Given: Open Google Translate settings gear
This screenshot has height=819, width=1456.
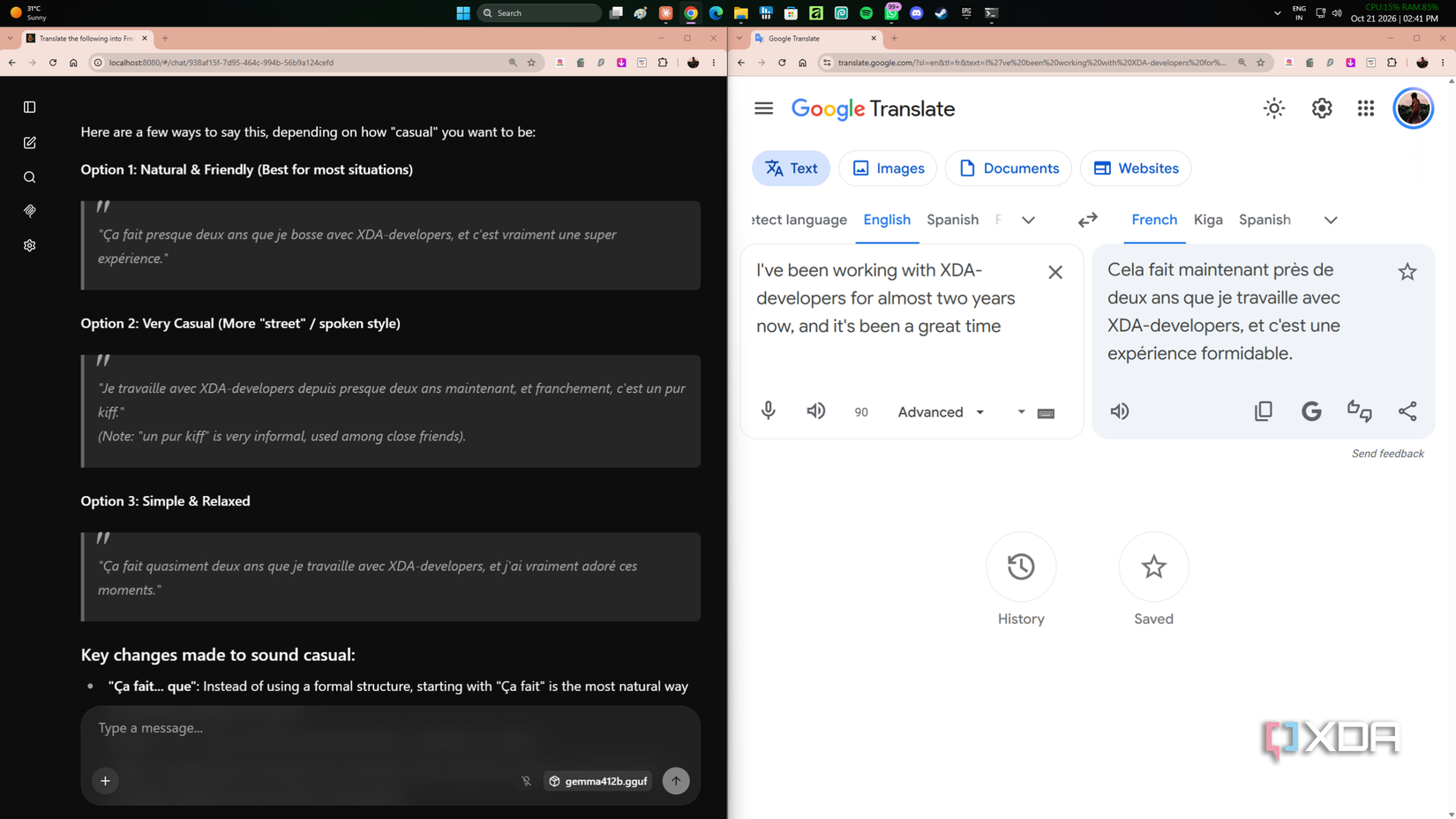Looking at the screenshot, I should pos(1321,109).
